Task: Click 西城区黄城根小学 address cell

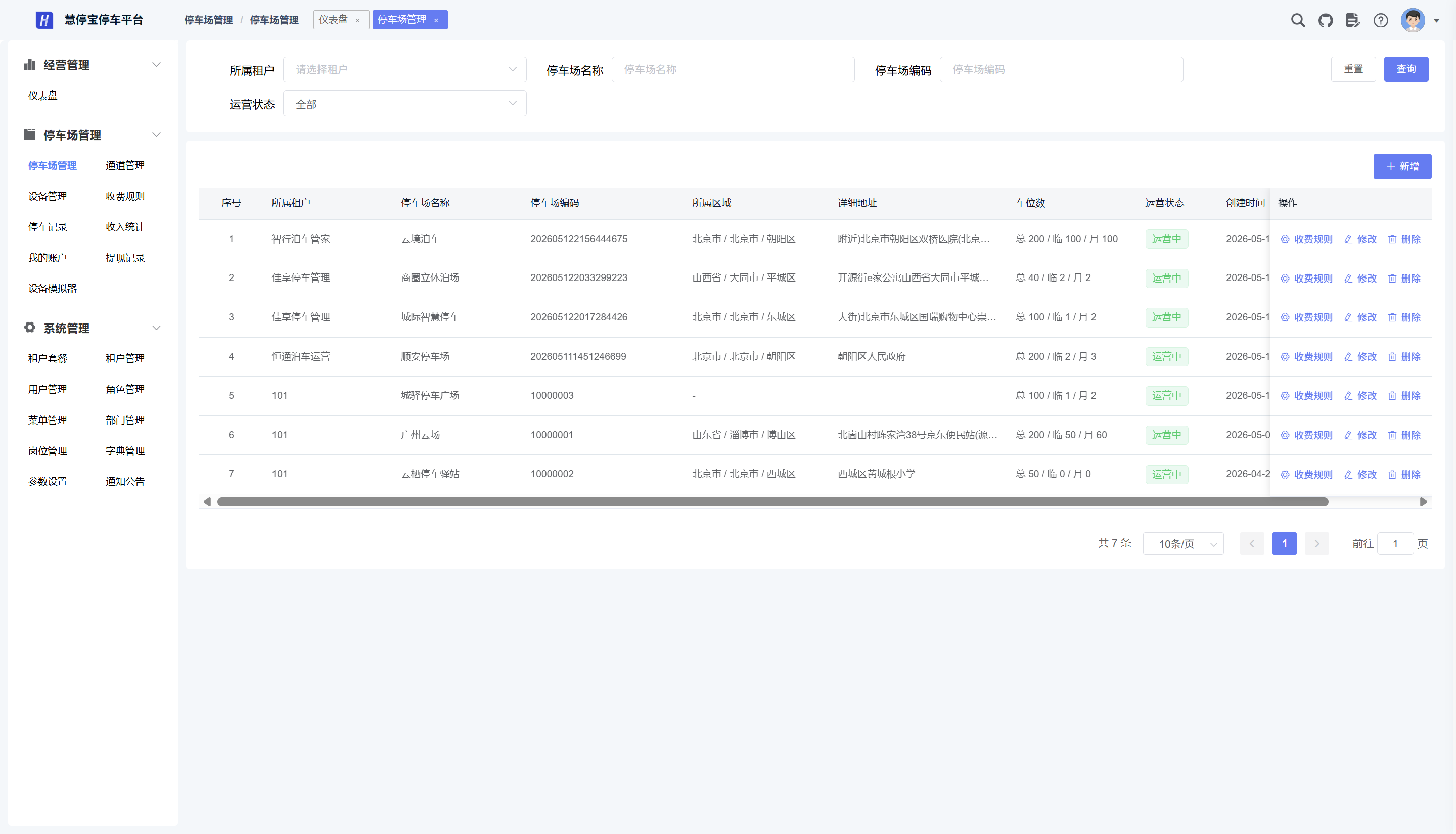Action: click(876, 474)
